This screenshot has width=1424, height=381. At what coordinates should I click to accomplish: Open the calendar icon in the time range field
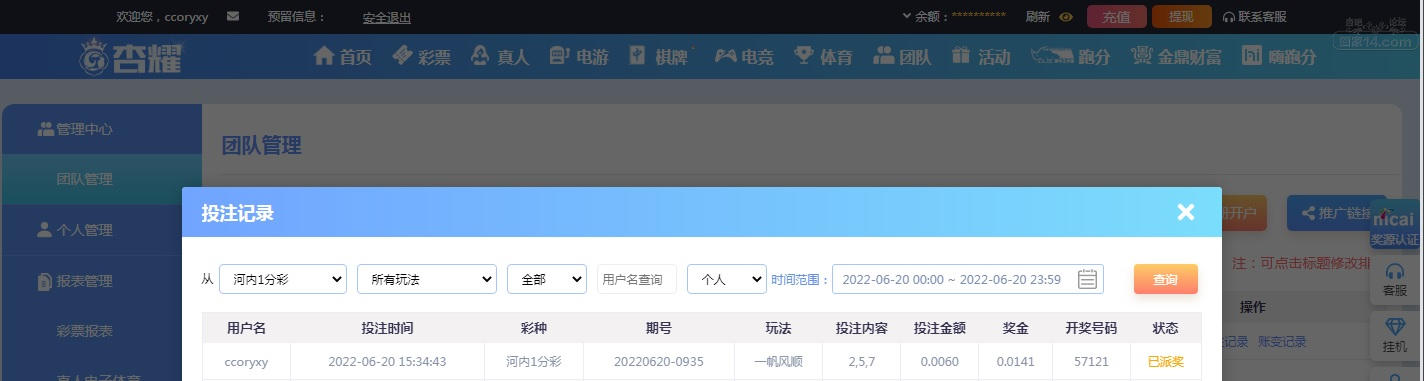click(1088, 279)
